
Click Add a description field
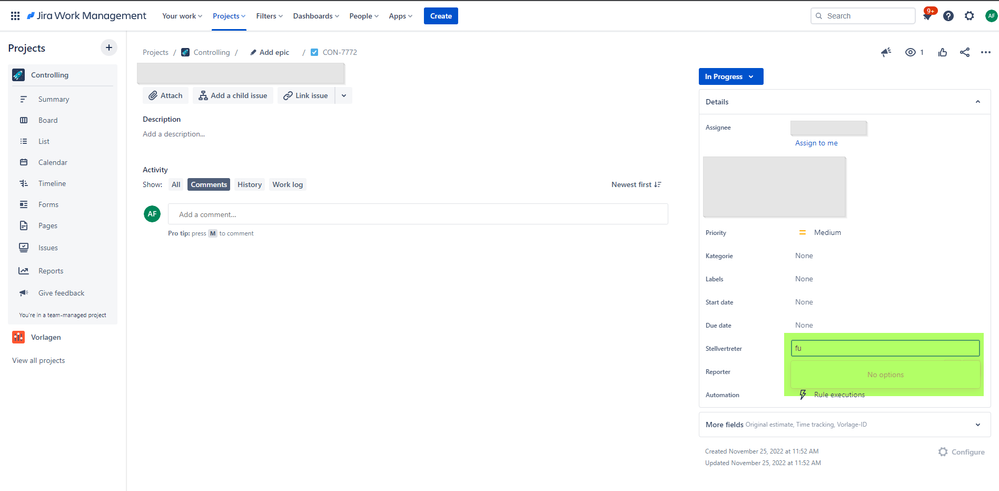click(174, 134)
